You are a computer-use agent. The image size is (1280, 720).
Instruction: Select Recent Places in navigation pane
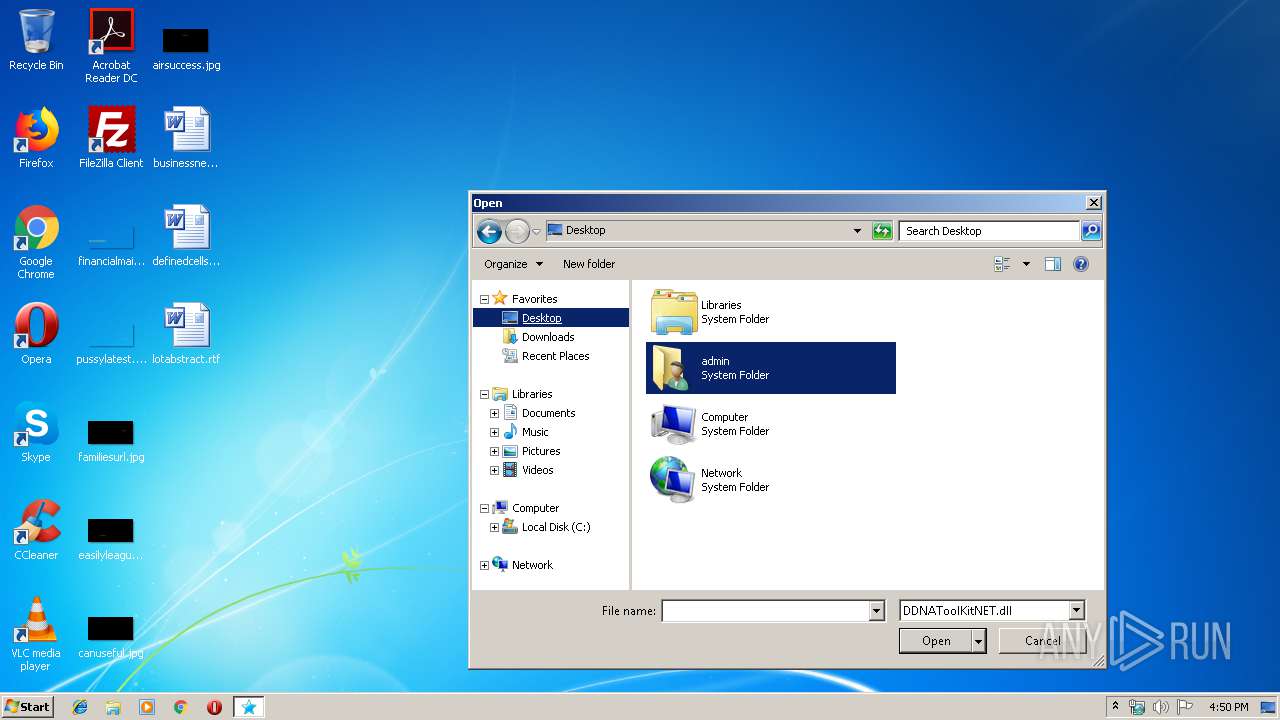point(555,356)
